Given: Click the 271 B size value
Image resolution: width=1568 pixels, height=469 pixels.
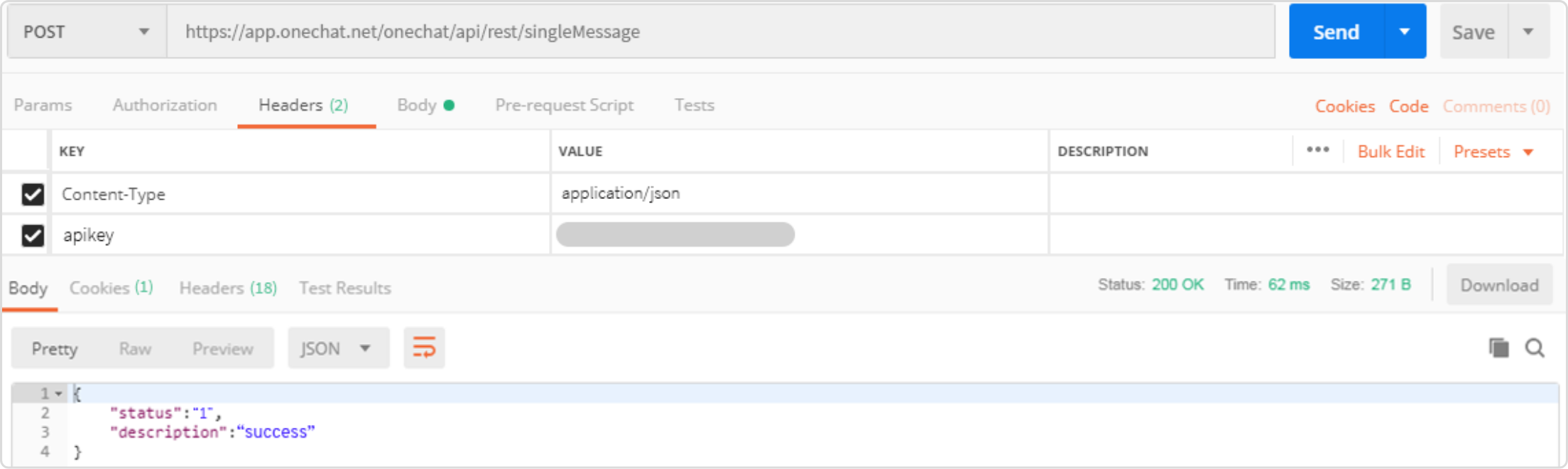Looking at the screenshot, I should click(1390, 285).
